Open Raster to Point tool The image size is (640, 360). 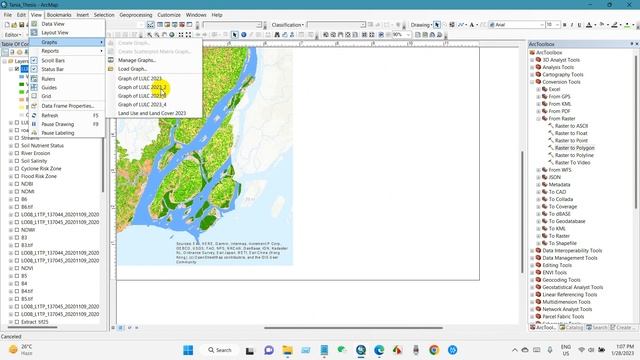click(x=571, y=141)
